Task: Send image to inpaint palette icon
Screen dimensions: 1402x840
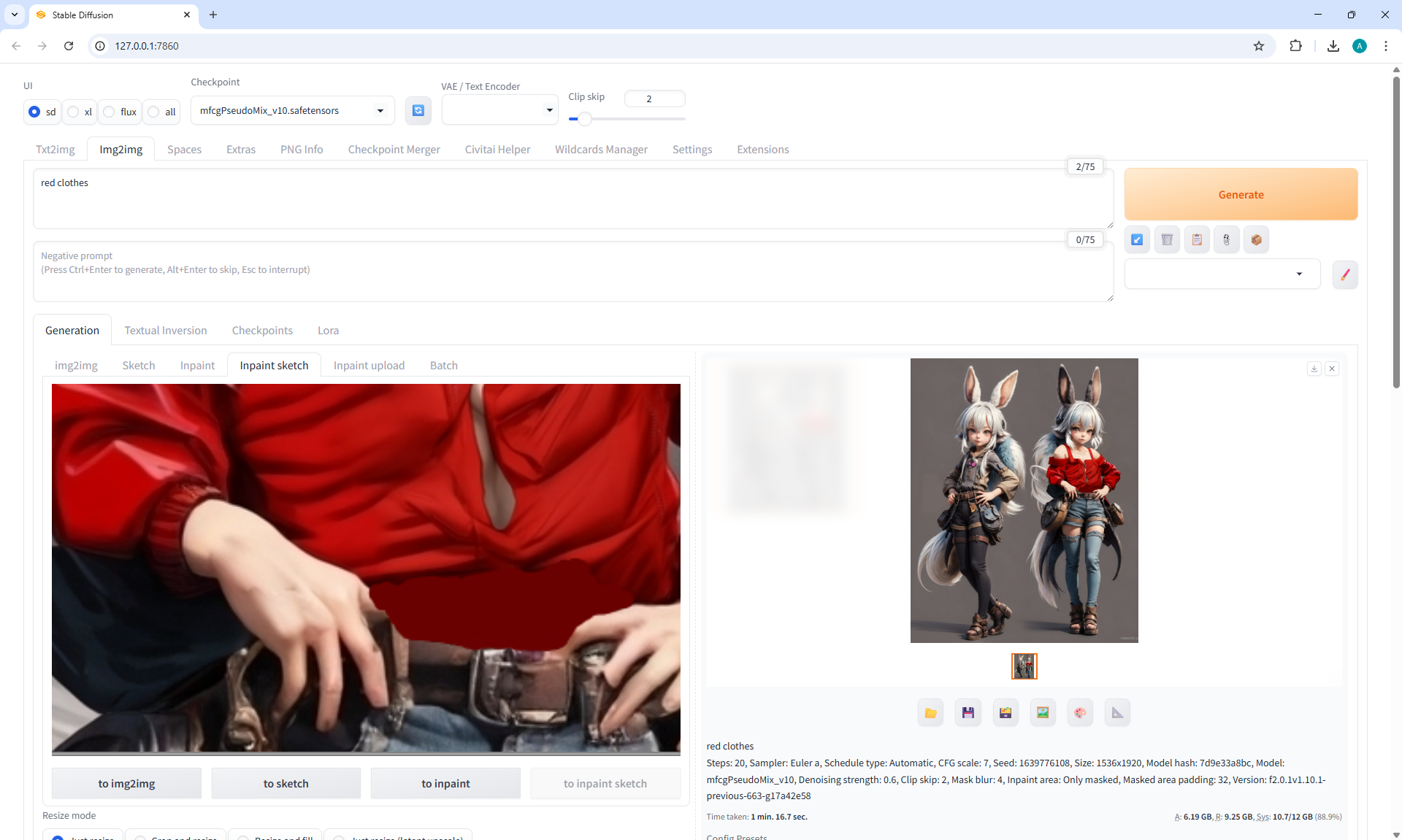Action: click(x=1080, y=713)
